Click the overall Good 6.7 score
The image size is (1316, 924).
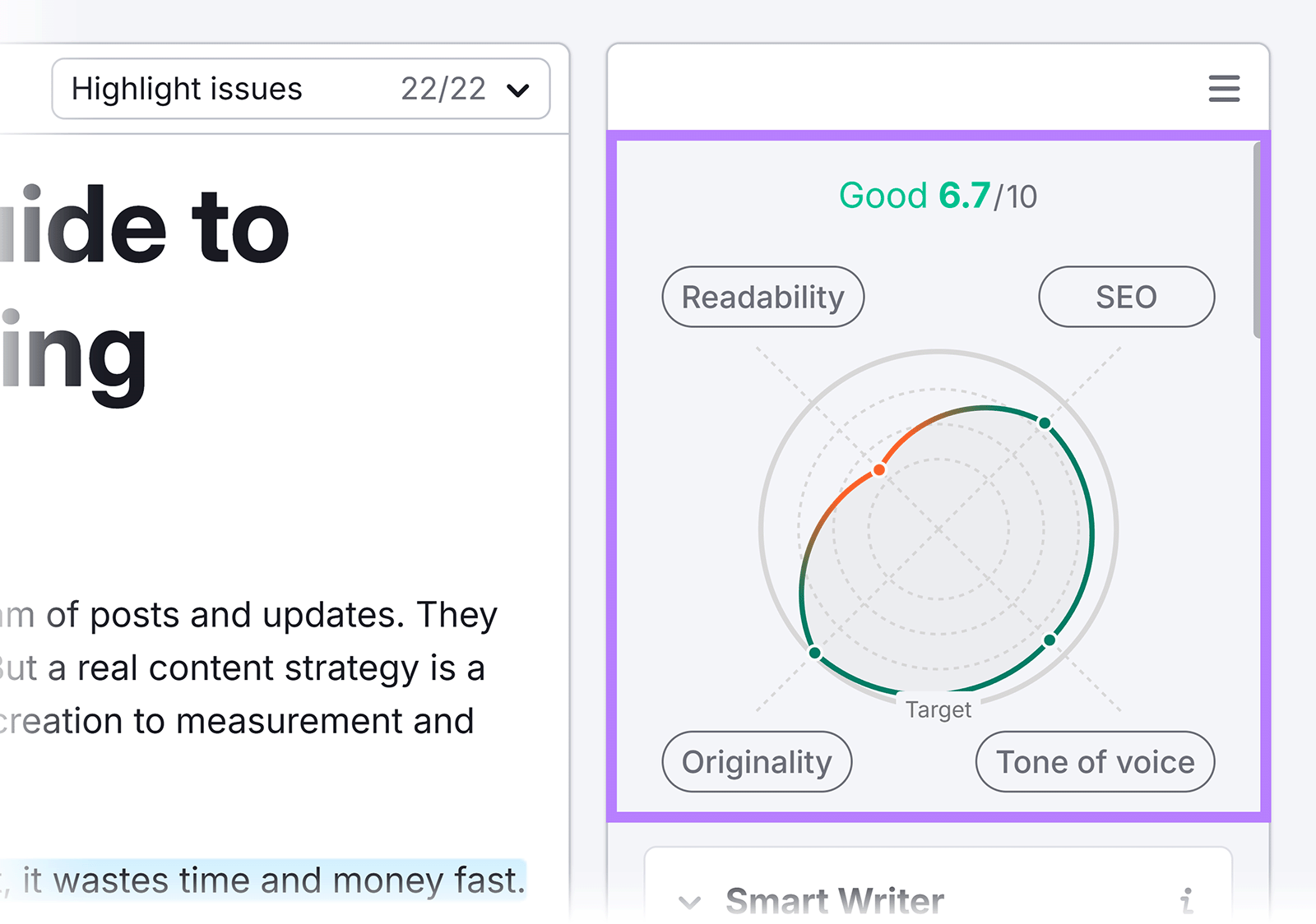938,196
